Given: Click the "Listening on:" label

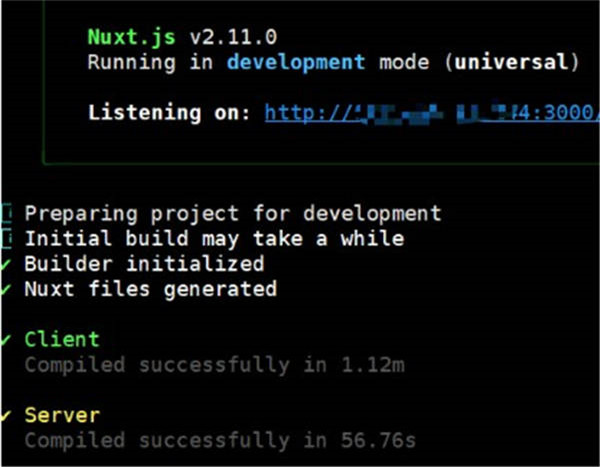Looking at the screenshot, I should click(x=170, y=112).
